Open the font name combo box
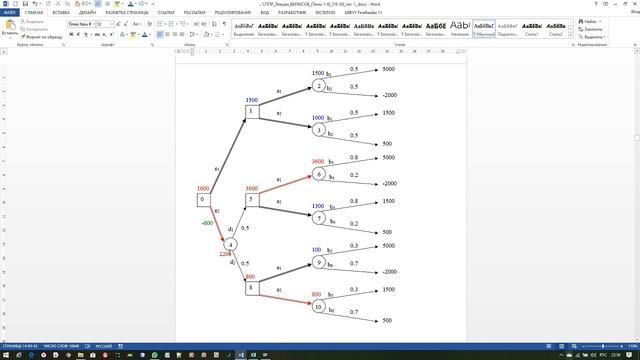Screen dimensions: 640x360 click(x=81, y=24)
